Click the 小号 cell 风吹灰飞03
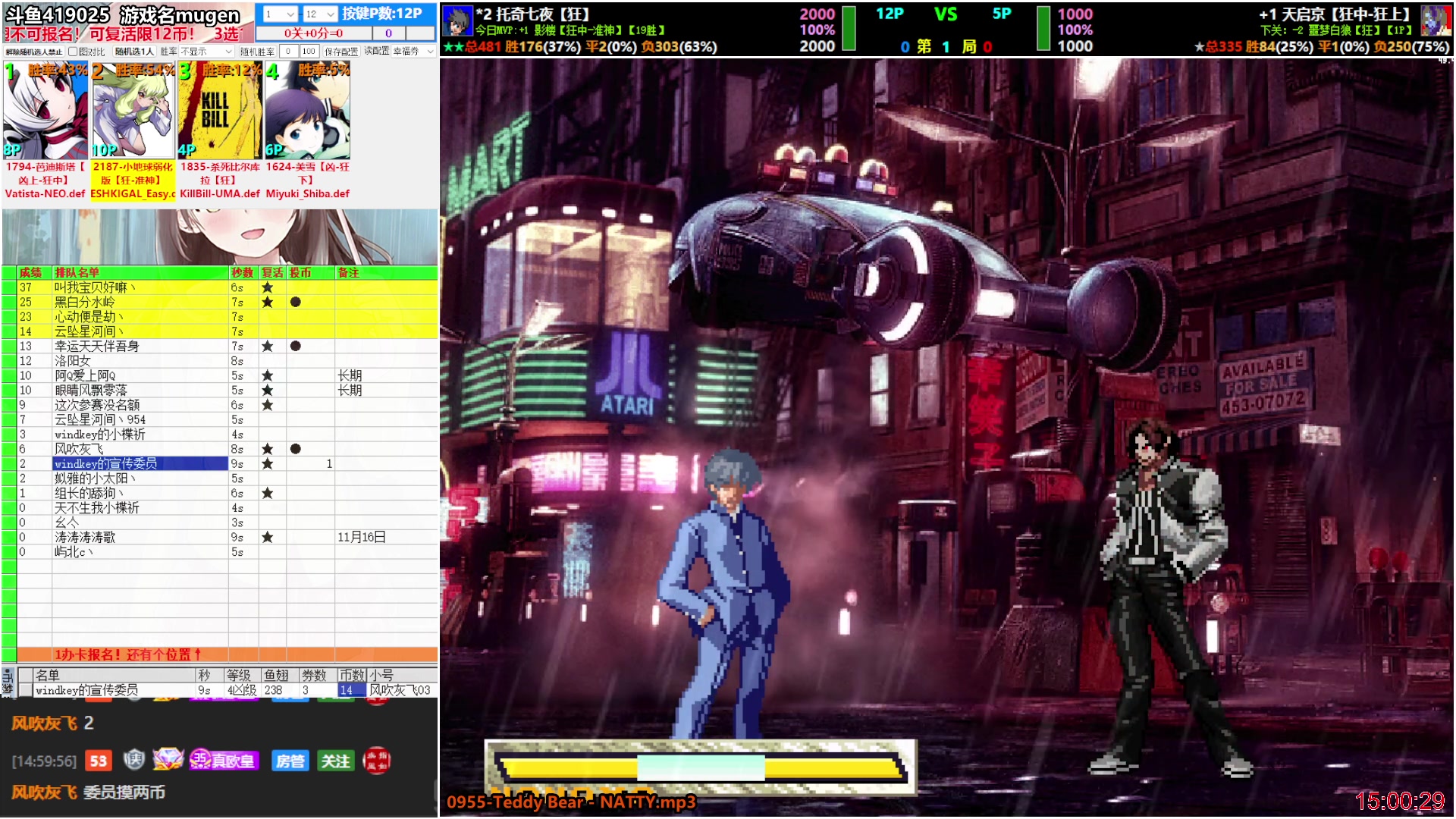The height and width of the screenshot is (819, 1456). click(x=402, y=690)
